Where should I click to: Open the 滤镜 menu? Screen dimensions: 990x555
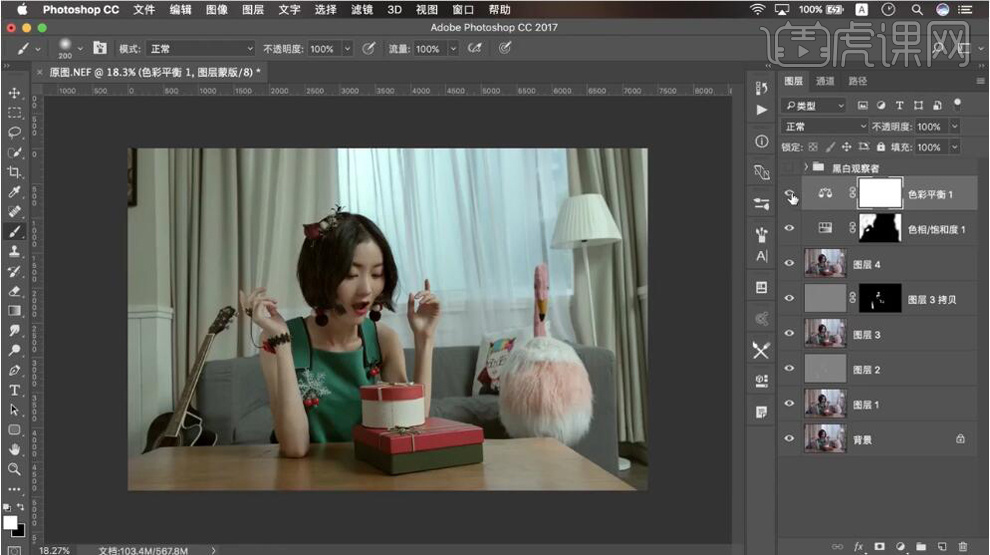pos(361,9)
